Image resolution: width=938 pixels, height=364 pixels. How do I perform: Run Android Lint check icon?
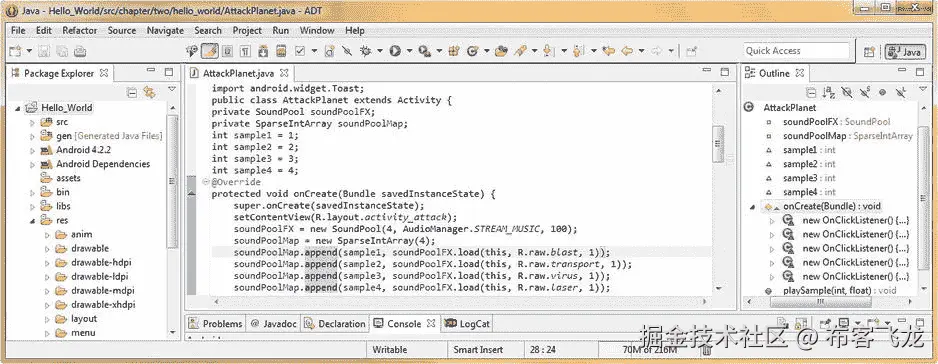(x=299, y=51)
